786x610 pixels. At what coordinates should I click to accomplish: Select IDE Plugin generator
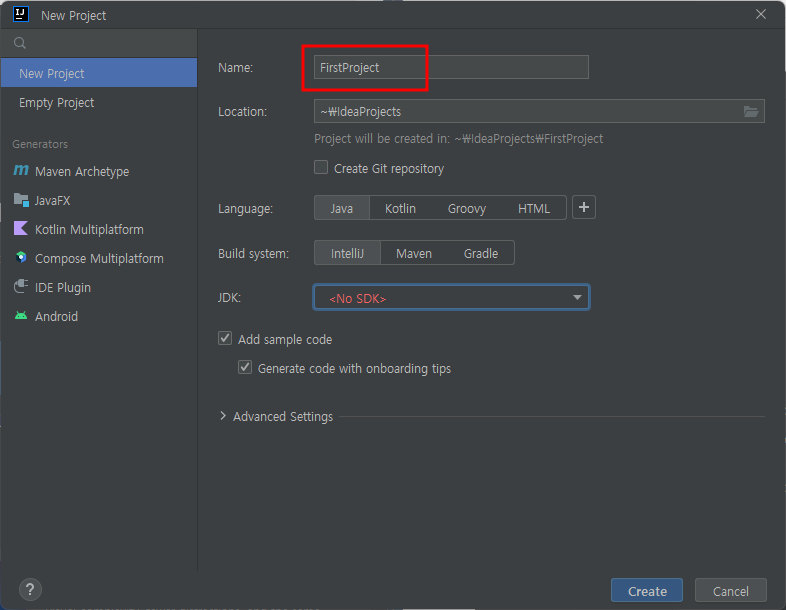[x=99, y=288]
